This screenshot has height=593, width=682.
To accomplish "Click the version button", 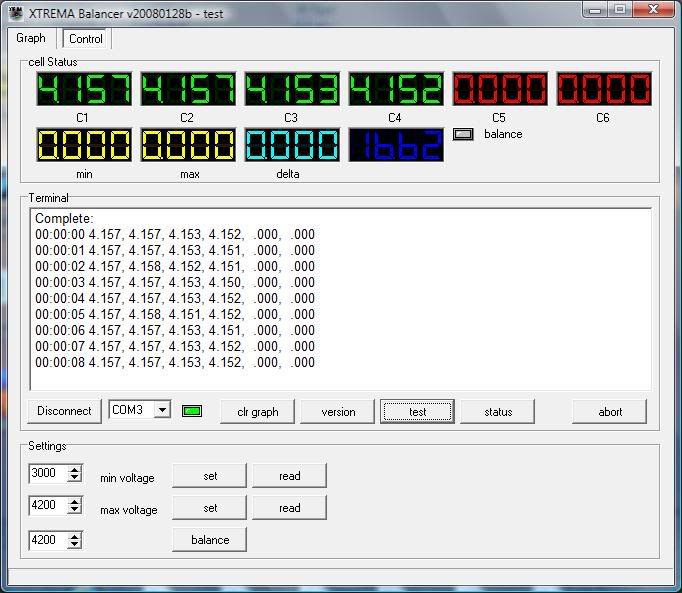I will (x=338, y=412).
